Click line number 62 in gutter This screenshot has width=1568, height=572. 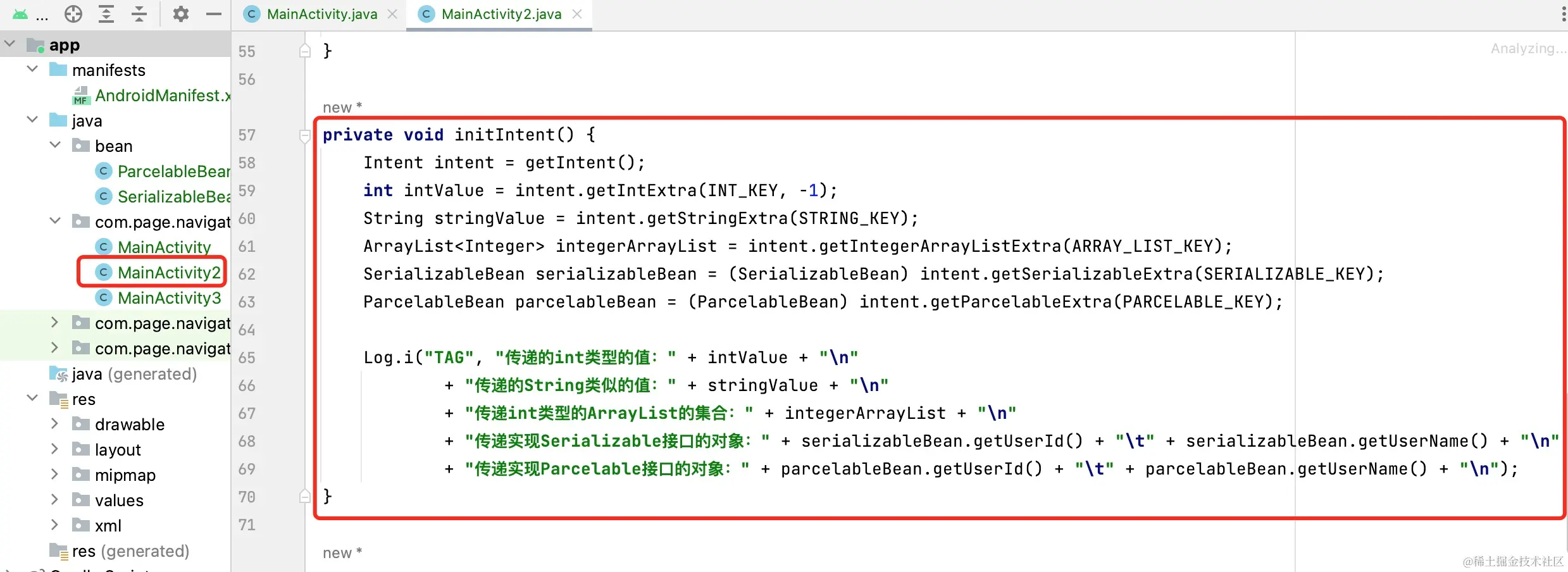247,274
